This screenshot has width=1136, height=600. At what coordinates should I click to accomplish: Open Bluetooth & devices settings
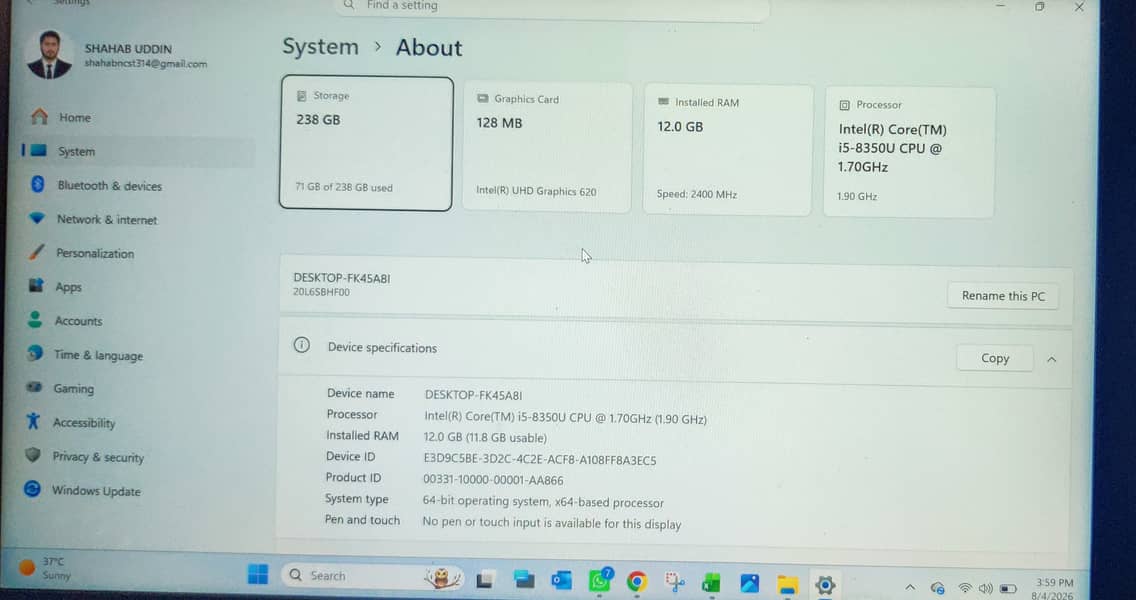pos(138,186)
